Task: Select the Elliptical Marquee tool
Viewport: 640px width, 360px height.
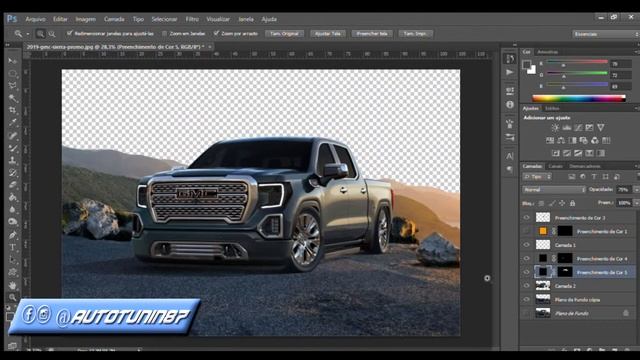Action: coord(13,73)
